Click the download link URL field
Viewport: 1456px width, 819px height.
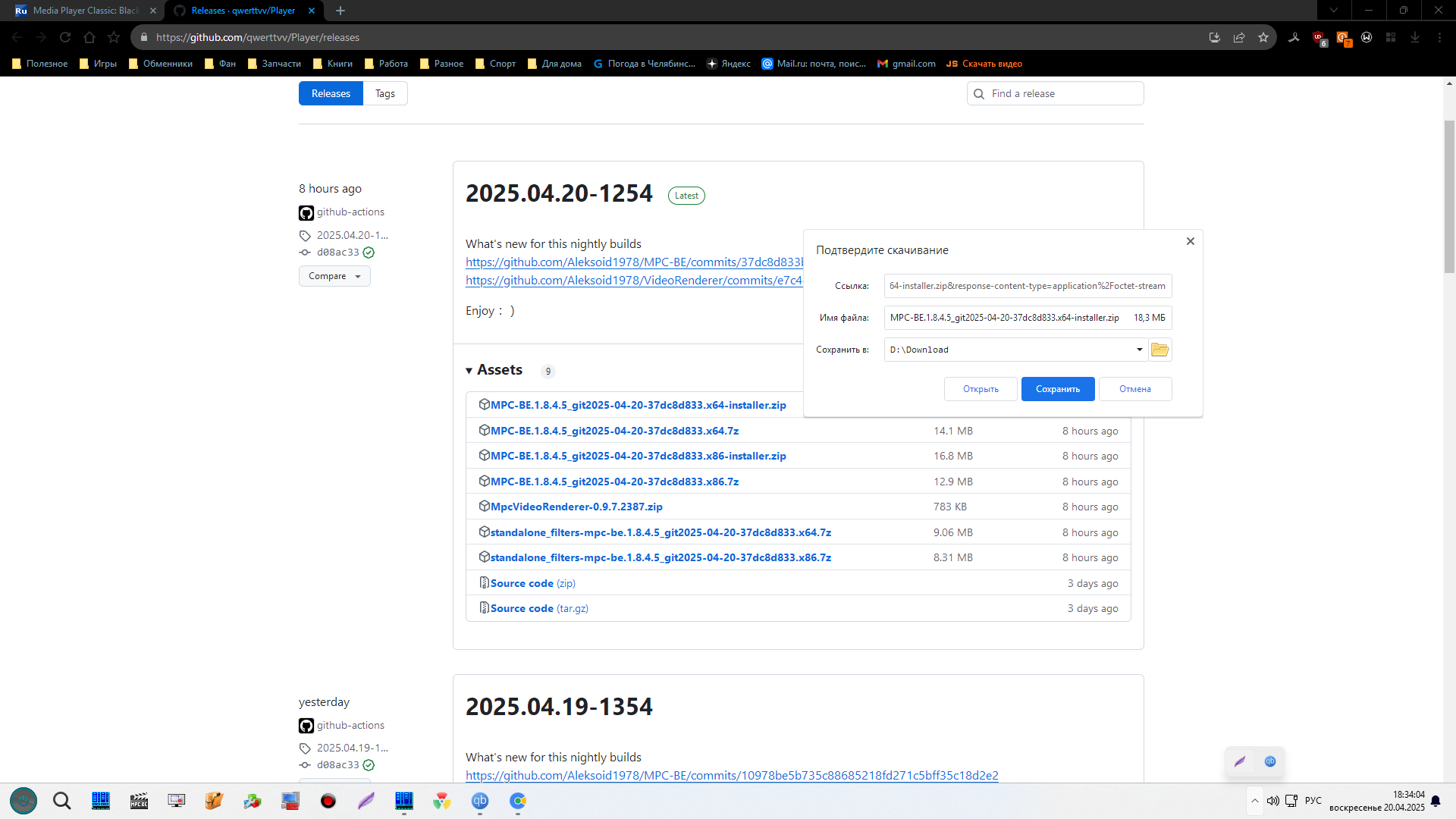[1028, 286]
